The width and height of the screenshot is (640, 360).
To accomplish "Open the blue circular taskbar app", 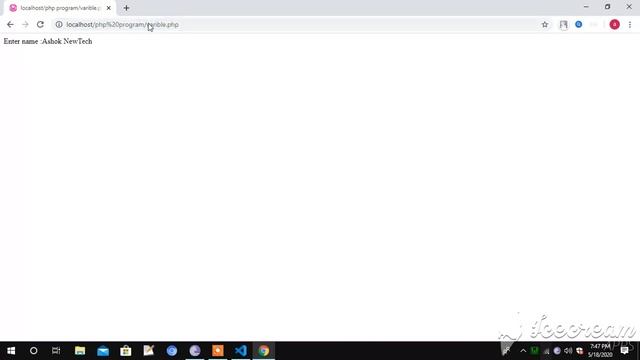I will (x=172, y=351).
